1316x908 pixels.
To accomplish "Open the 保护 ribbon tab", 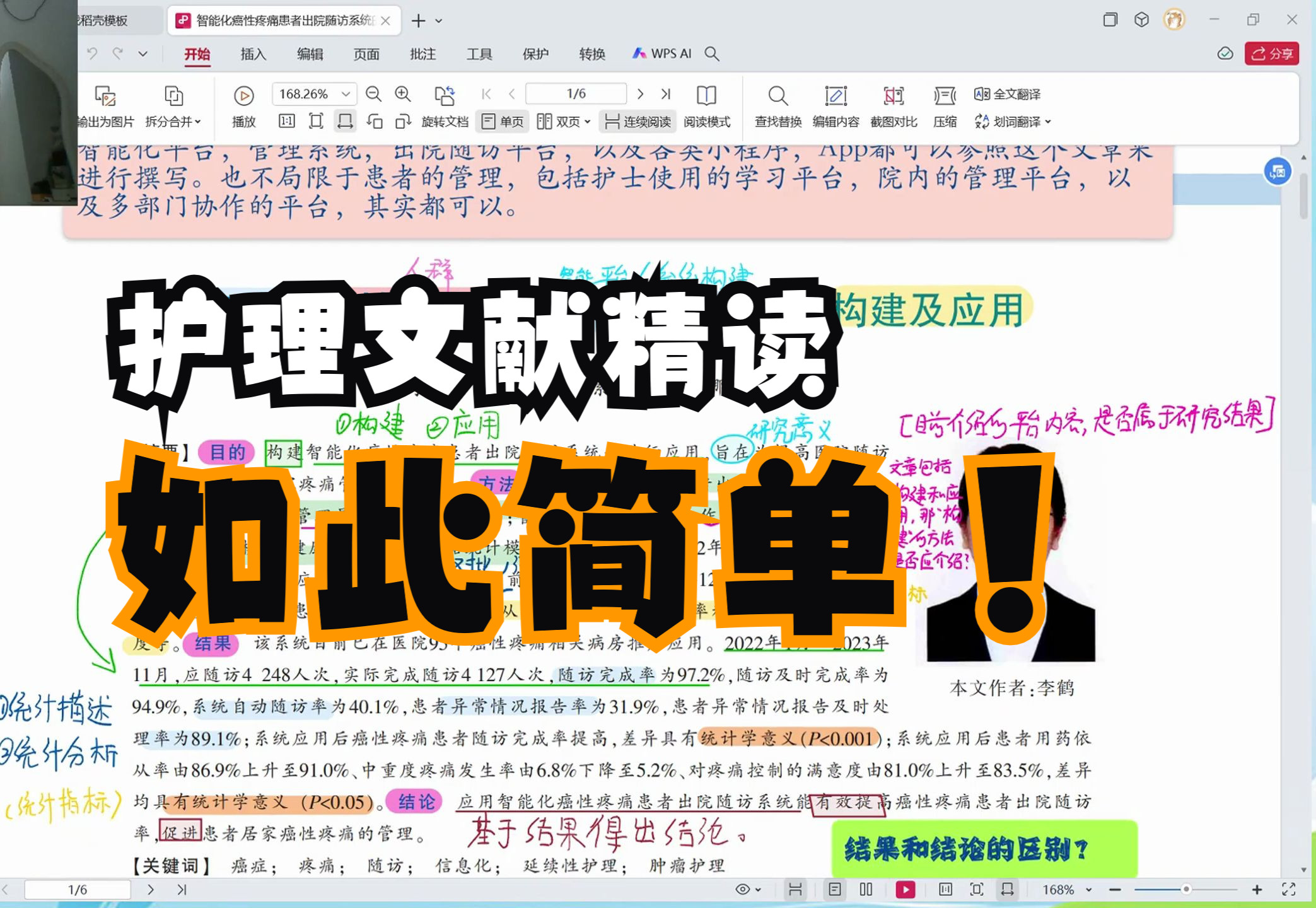I will point(535,54).
